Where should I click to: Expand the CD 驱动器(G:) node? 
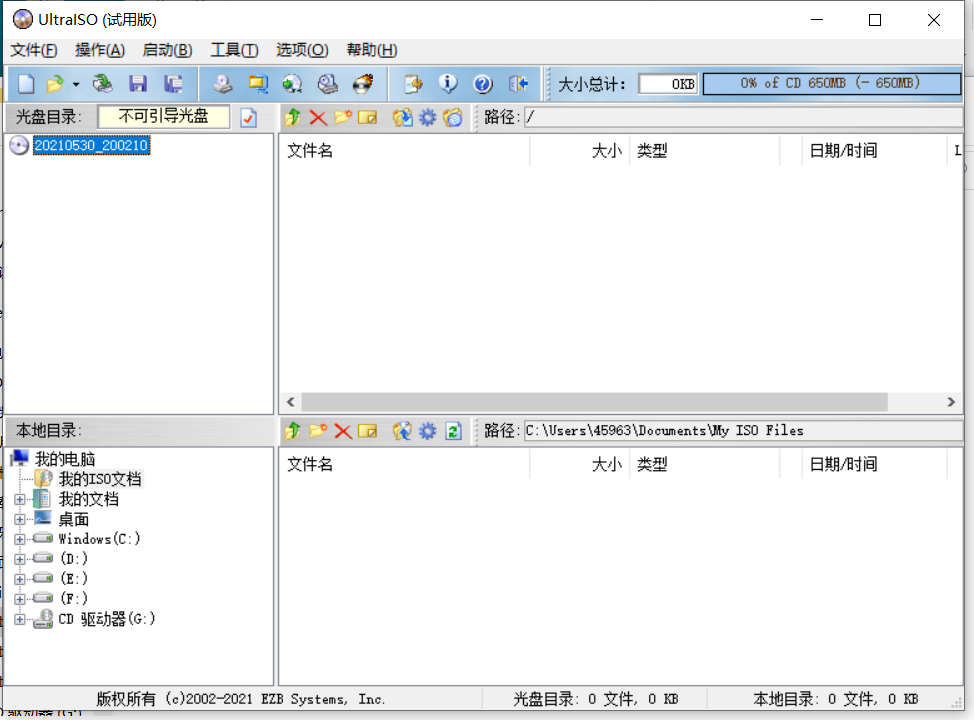point(20,619)
